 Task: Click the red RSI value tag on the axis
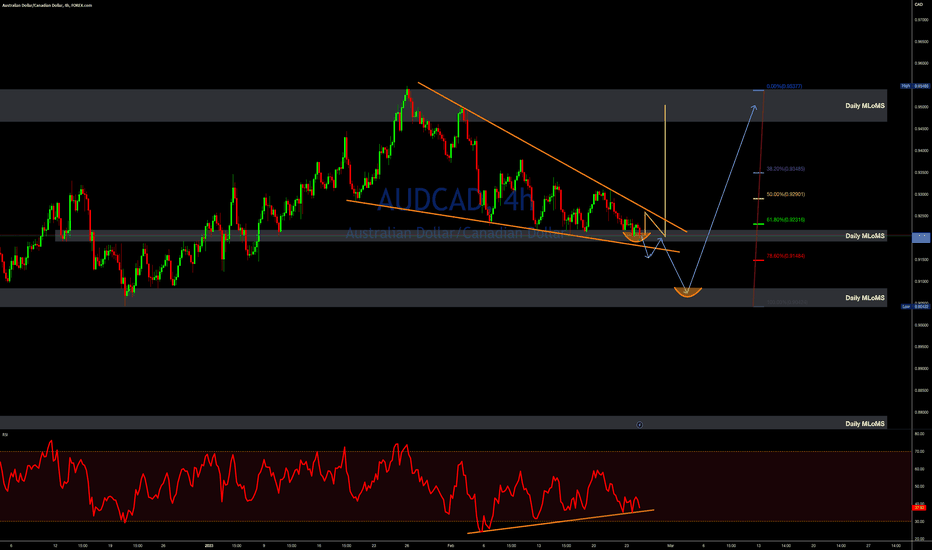click(919, 508)
